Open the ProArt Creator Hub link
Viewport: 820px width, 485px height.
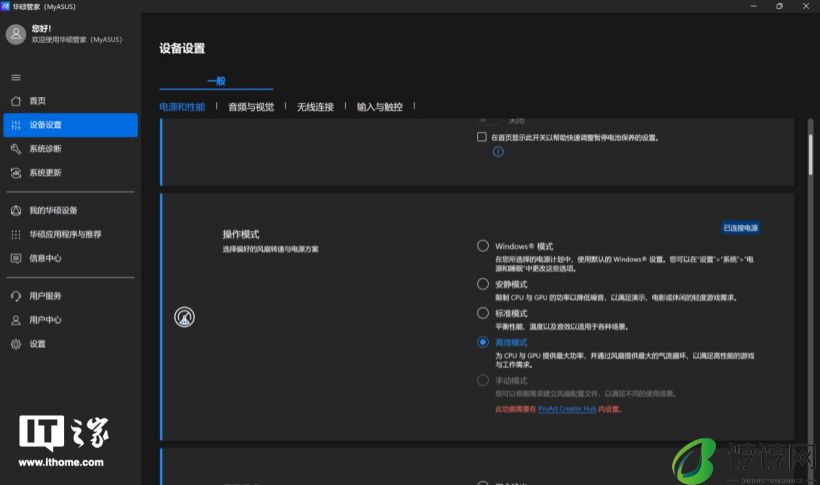pos(567,409)
